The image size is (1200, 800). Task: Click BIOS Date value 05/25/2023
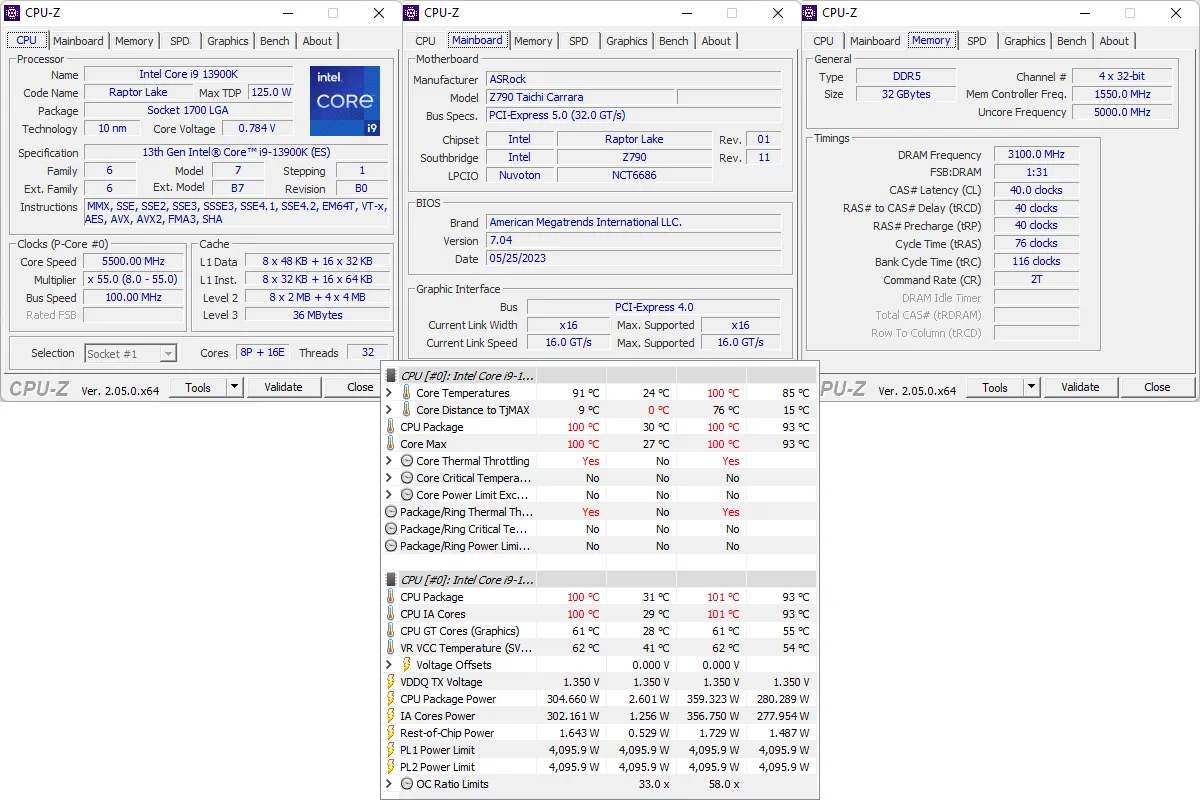click(633, 259)
